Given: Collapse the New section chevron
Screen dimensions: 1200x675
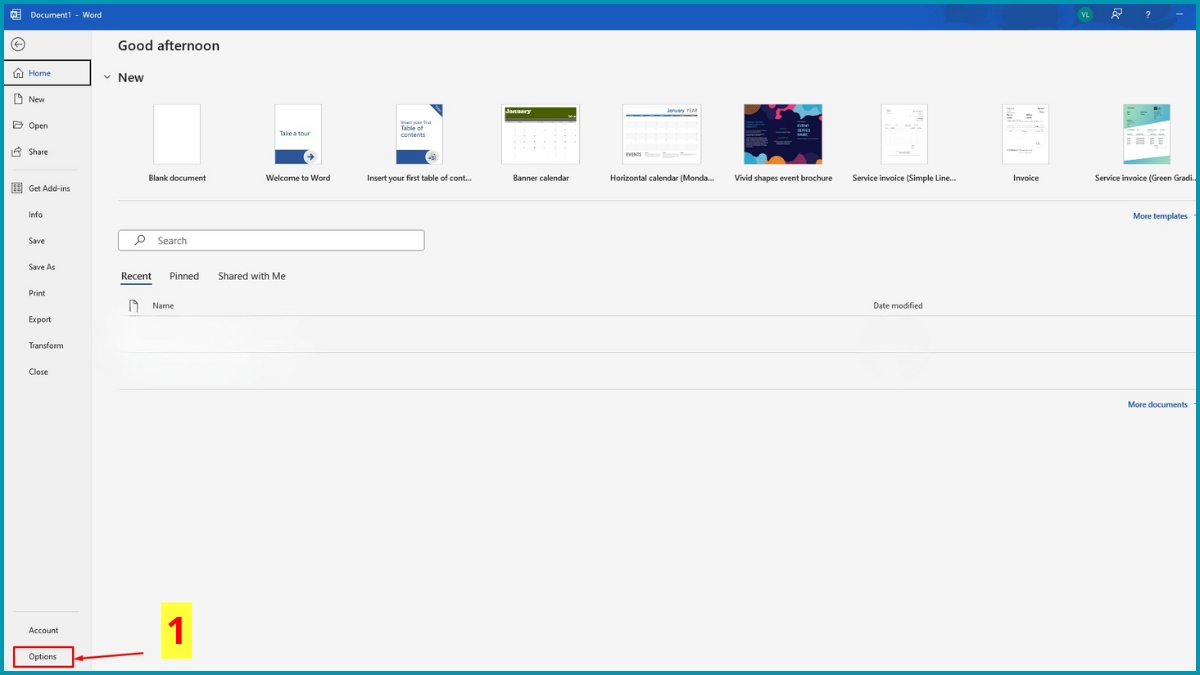Looking at the screenshot, I should tap(107, 78).
